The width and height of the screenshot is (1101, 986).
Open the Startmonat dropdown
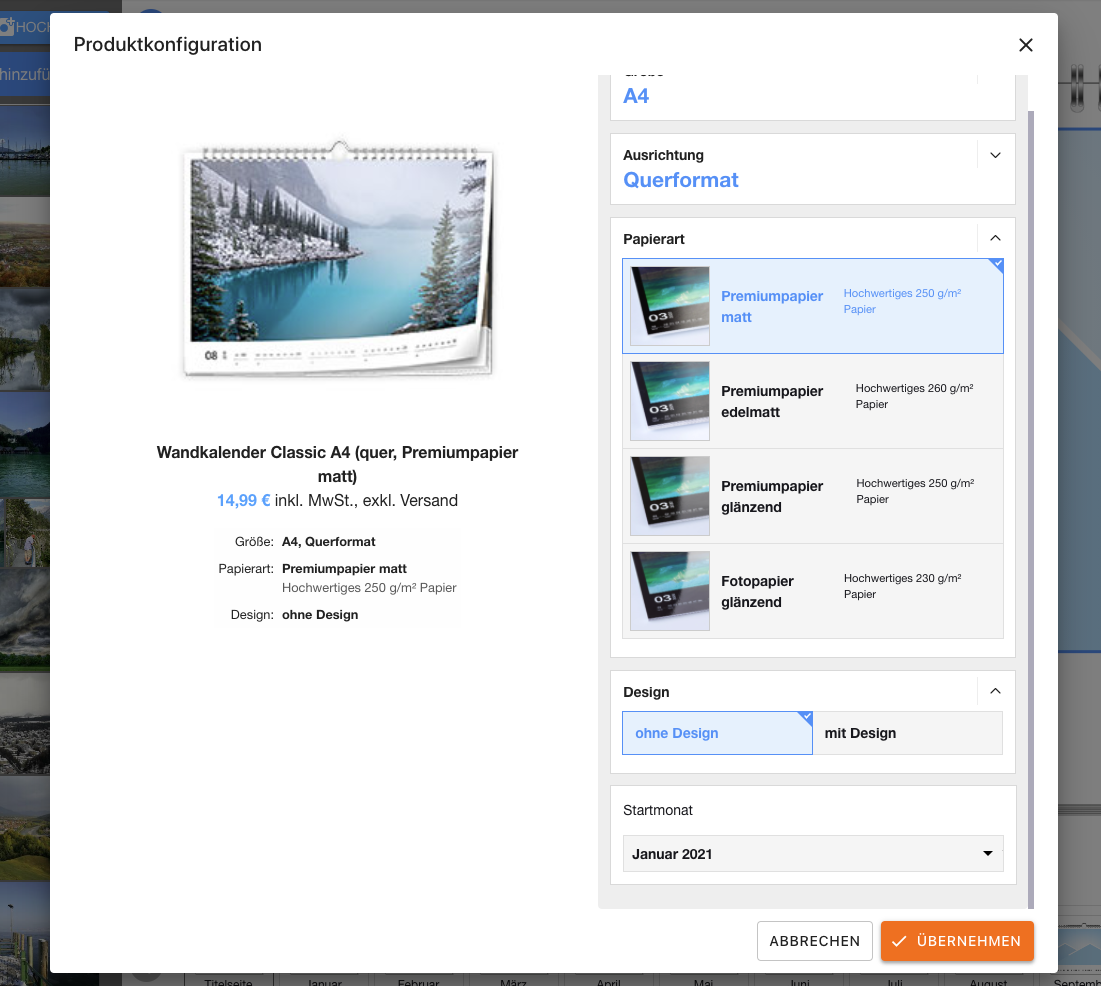(x=812, y=854)
